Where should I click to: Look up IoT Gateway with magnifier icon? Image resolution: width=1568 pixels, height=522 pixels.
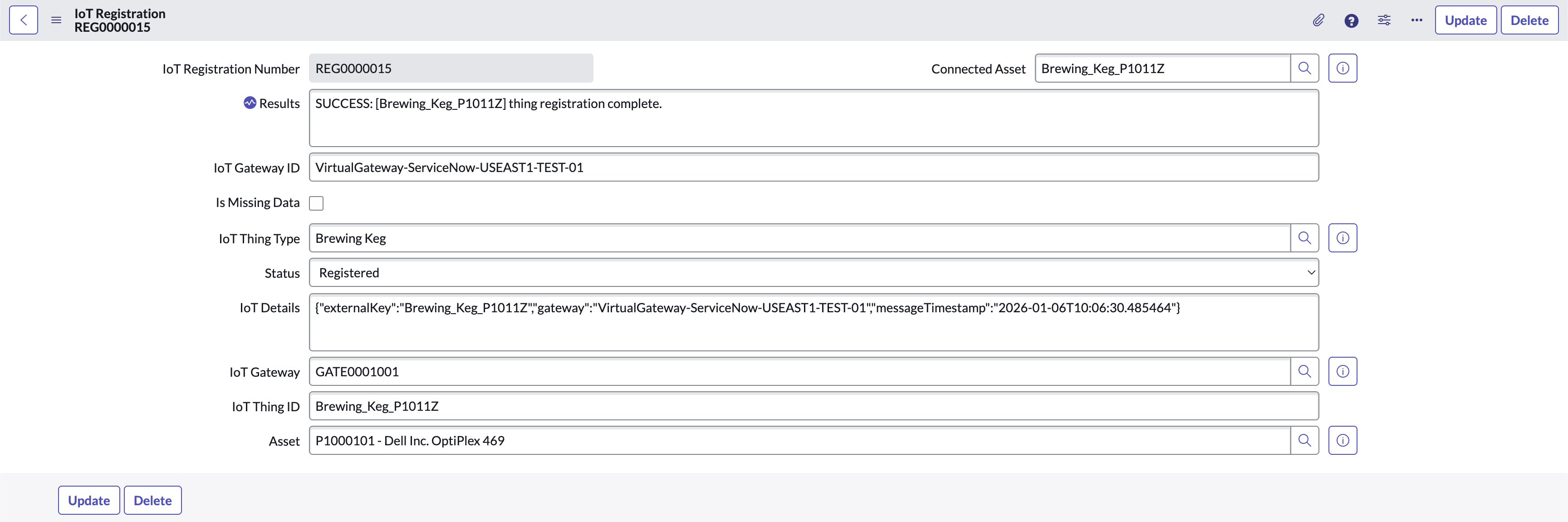point(1304,372)
